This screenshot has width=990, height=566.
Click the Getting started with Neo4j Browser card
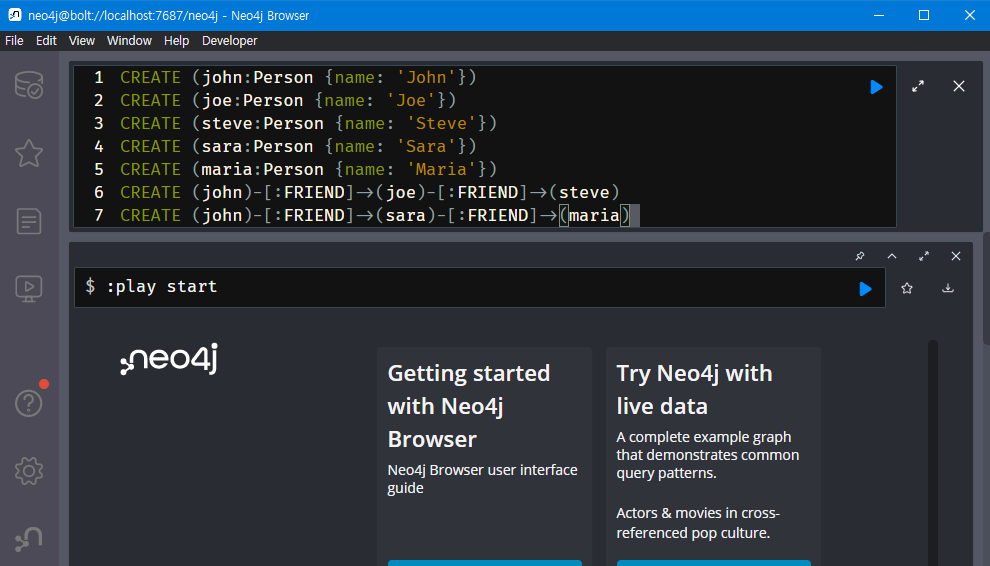[484, 456]
